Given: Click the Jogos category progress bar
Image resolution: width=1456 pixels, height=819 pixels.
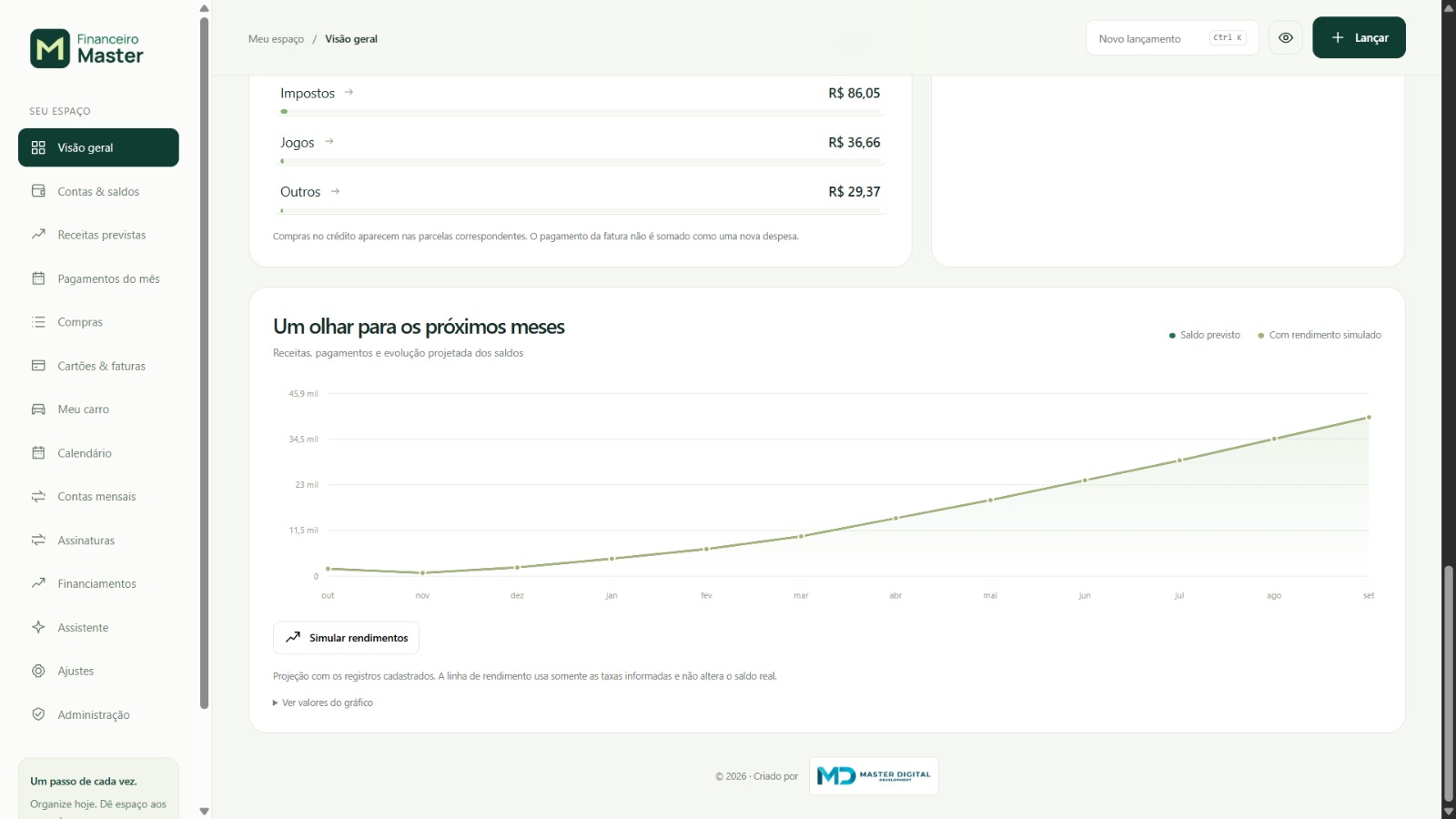Looking at the screenshot, I should click(581, 161).
